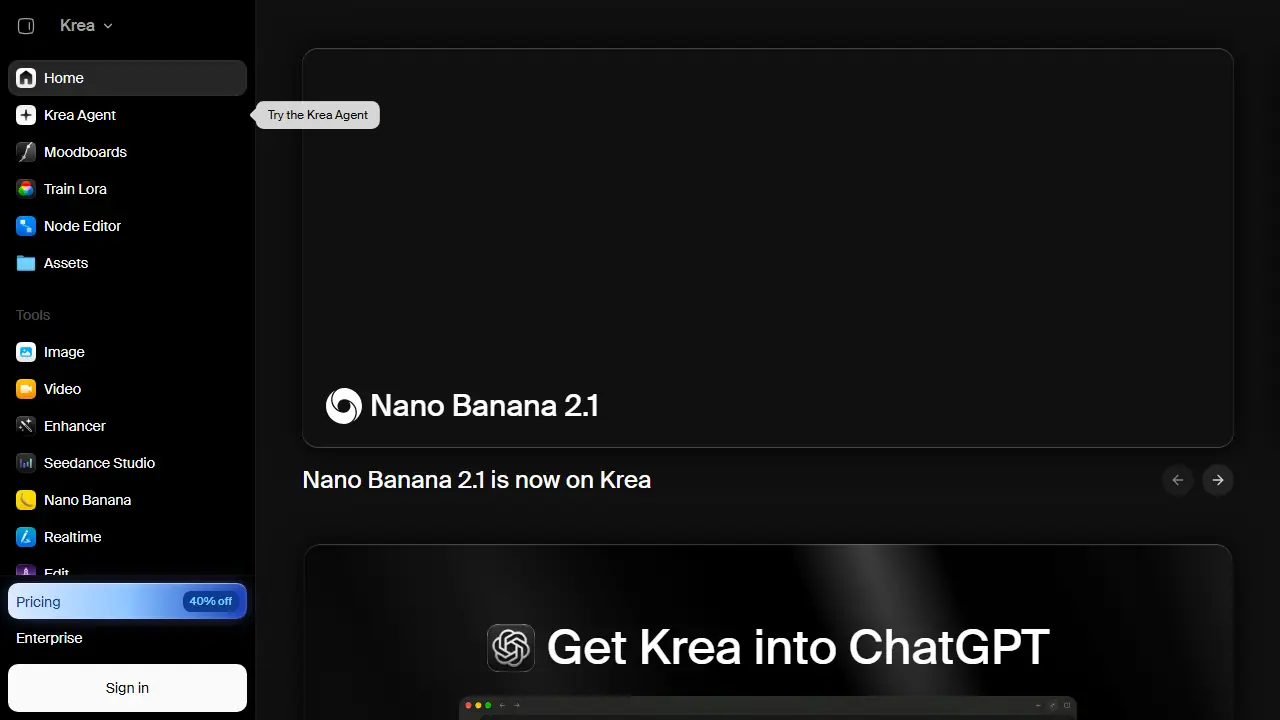This screenshot has width=1280, height=720.
Task: Open the Nano Banana 2.1 featured card
Action: point(768,248)
